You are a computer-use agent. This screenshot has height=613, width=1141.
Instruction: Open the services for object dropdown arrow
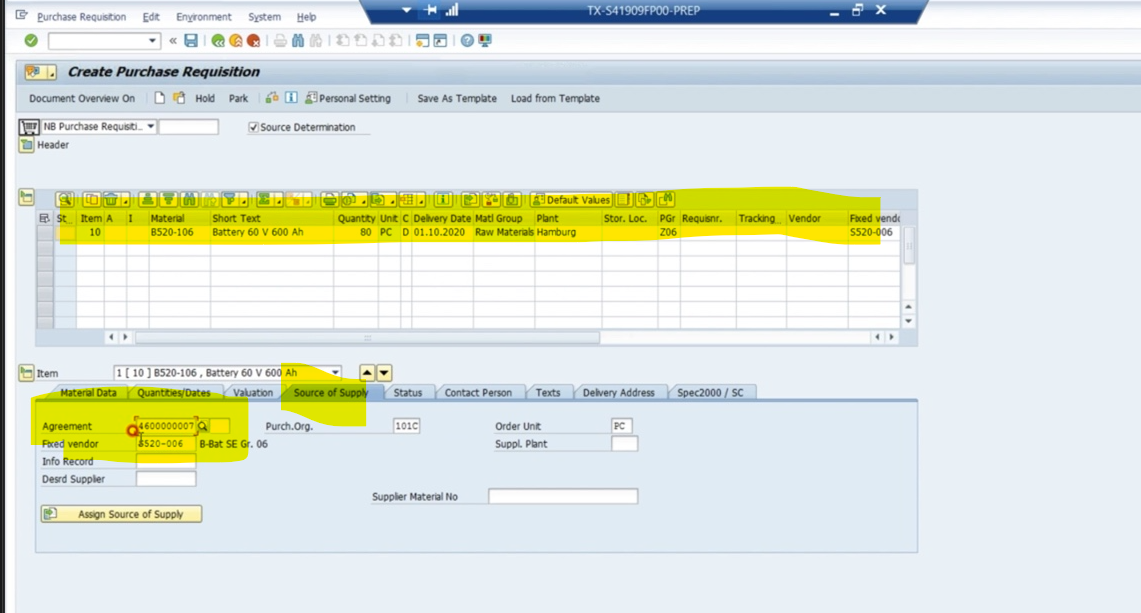52,72
